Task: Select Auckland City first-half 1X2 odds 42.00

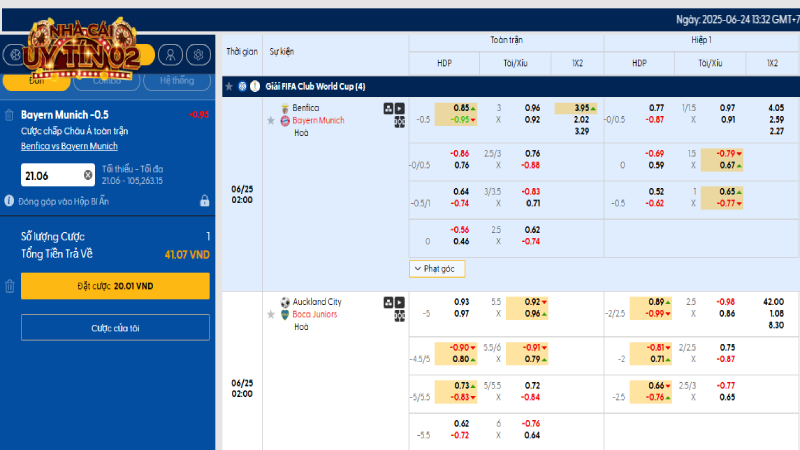Action: [773, 302]
